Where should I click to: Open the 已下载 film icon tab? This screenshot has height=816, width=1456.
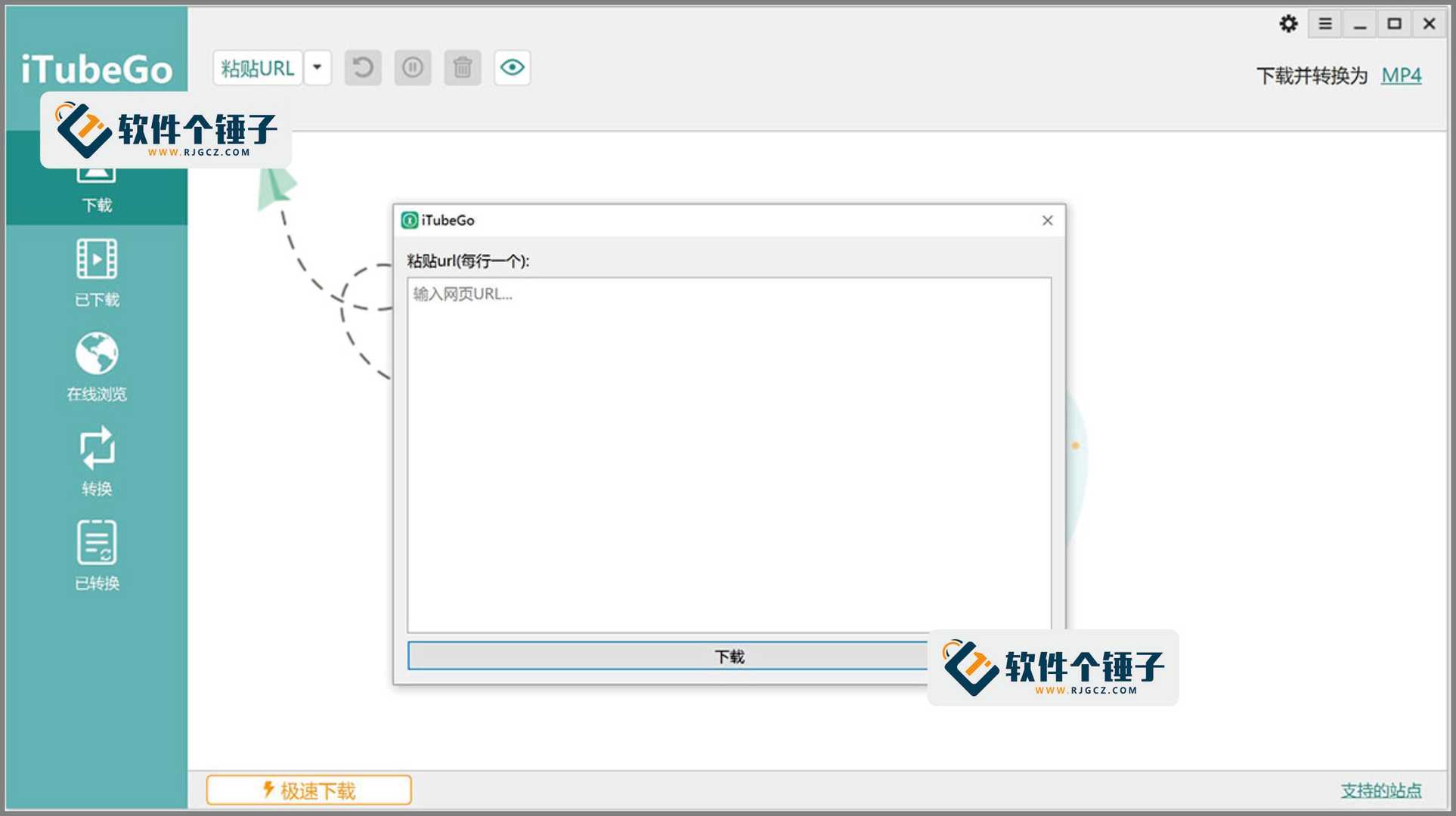click(97, 273)
